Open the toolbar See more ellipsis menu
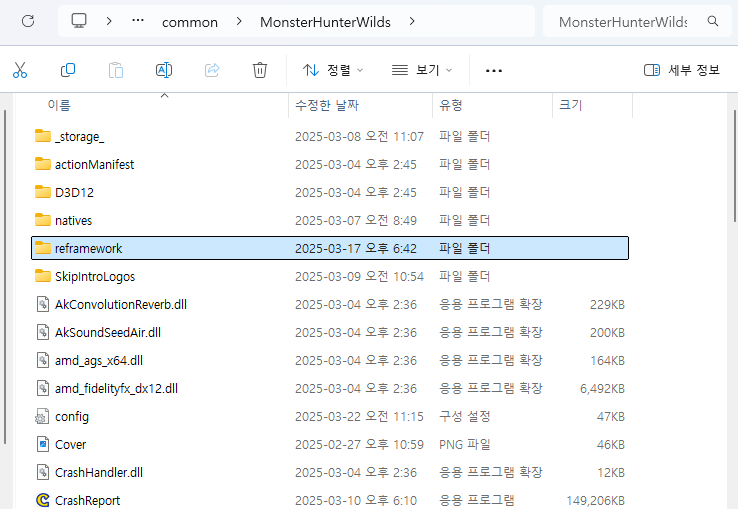738x509 pixels. 494,71
